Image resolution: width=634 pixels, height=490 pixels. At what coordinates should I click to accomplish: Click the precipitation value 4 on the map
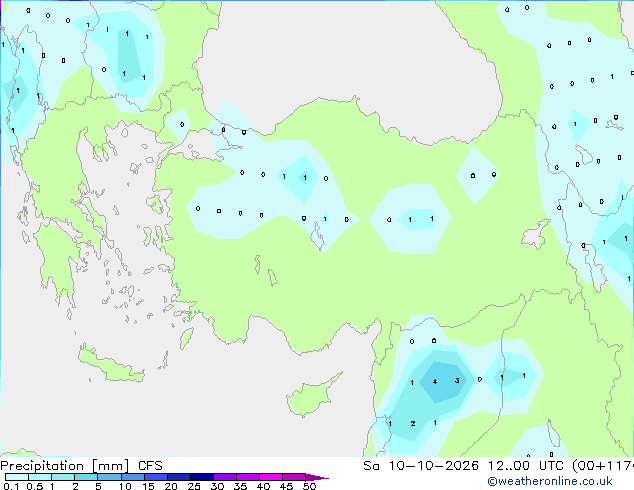[x=435, y=381]
